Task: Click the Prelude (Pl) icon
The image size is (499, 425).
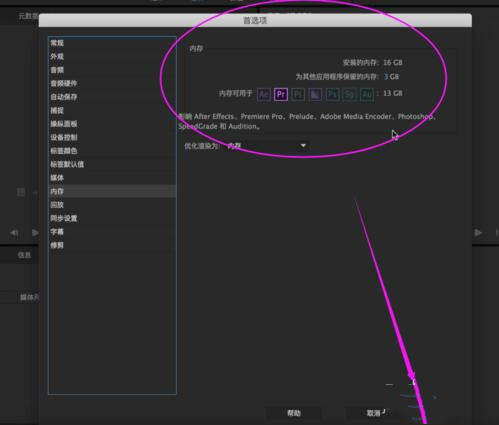Action: 298,94
